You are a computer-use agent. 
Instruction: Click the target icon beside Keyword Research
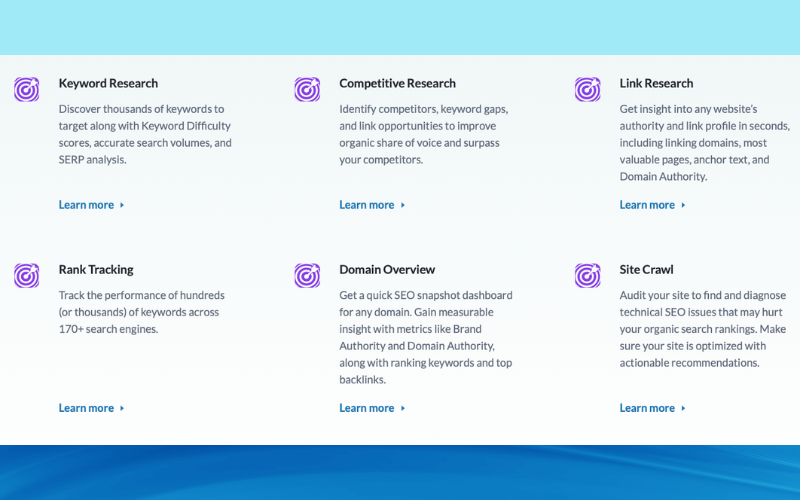(27, 90)
